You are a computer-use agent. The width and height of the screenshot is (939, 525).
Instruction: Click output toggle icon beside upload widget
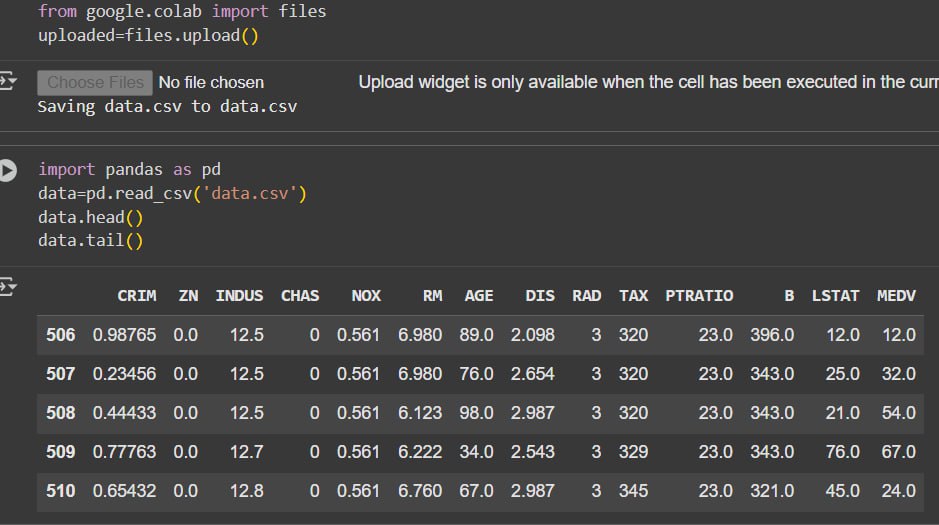coord(8,81)
